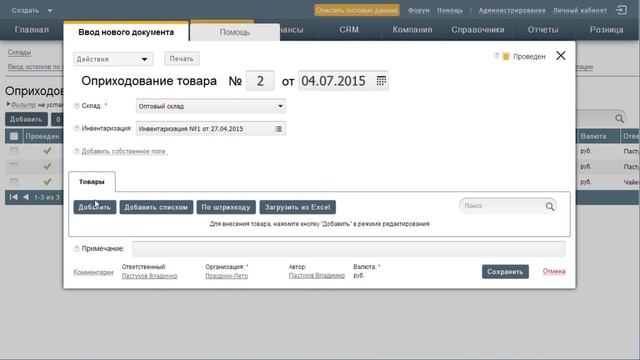Check the first row checkbox in background table
The height and width of the screenshot is (360, 640).
(14, 151)
